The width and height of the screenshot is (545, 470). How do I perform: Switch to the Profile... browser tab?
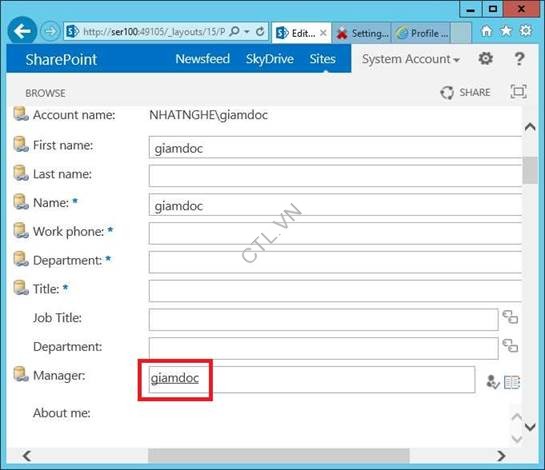[x=421, y=33]
